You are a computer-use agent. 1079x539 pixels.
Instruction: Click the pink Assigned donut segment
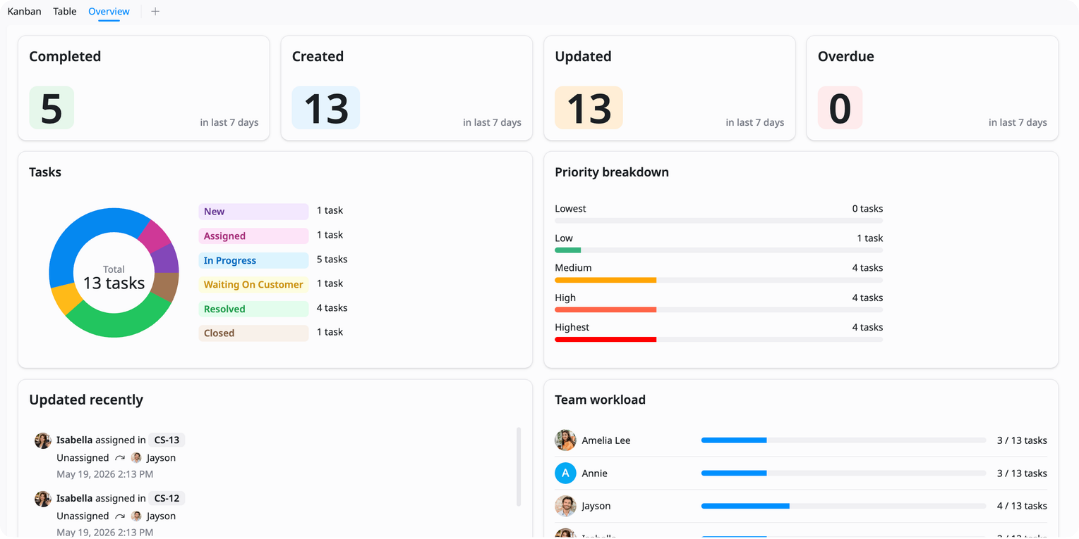point(155,235)
